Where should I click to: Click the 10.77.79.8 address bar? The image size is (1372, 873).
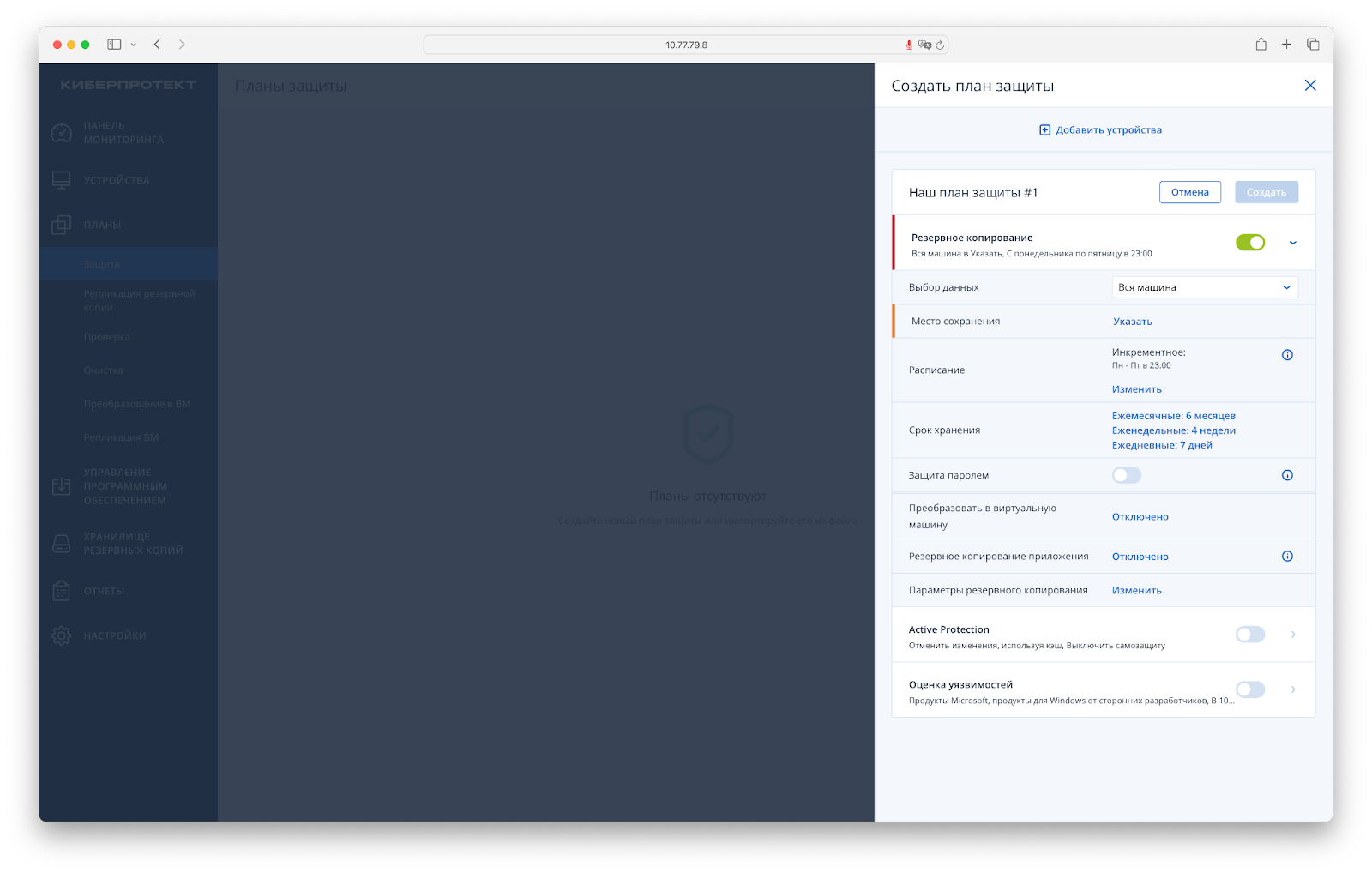tap(686, 45)
